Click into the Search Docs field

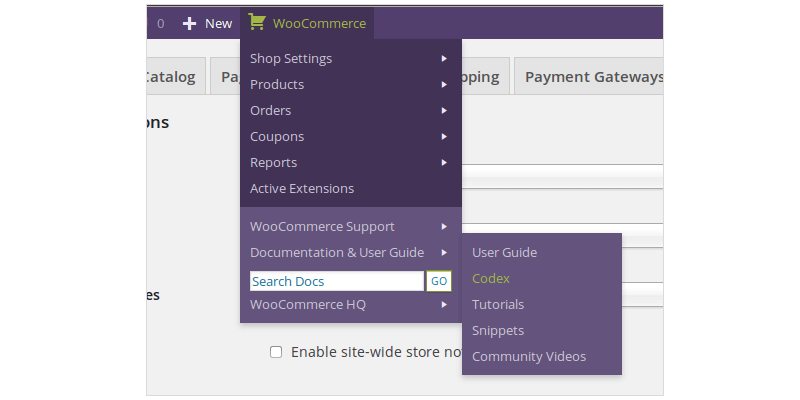click(x=336, y=282)
